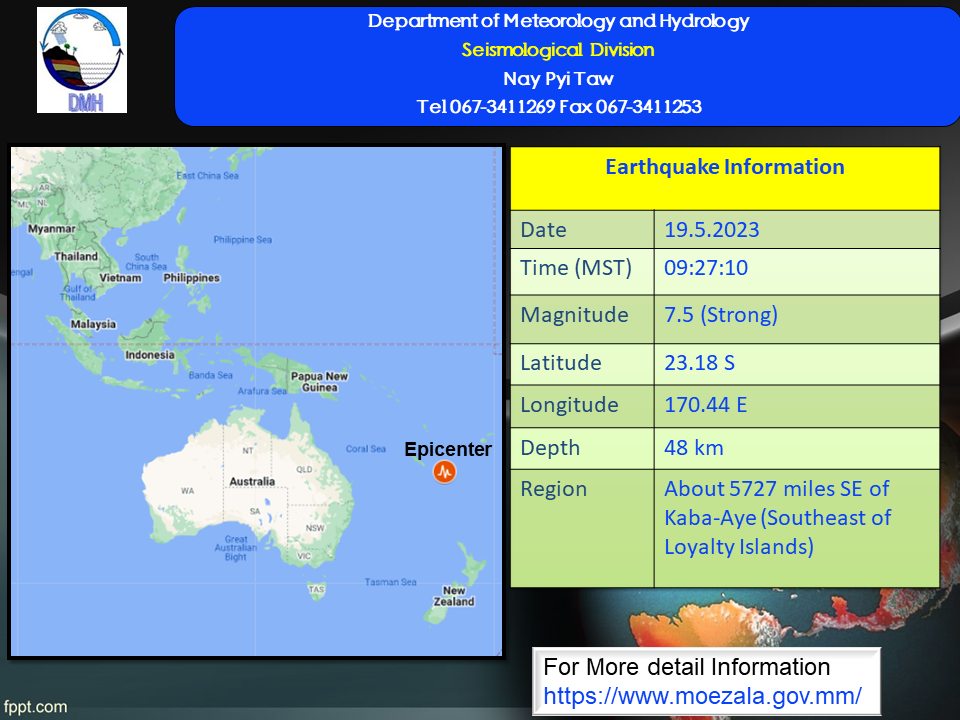Click Myanmar label on the map
The width and height of the screenshot is (960, 720).
coord(52,229)
